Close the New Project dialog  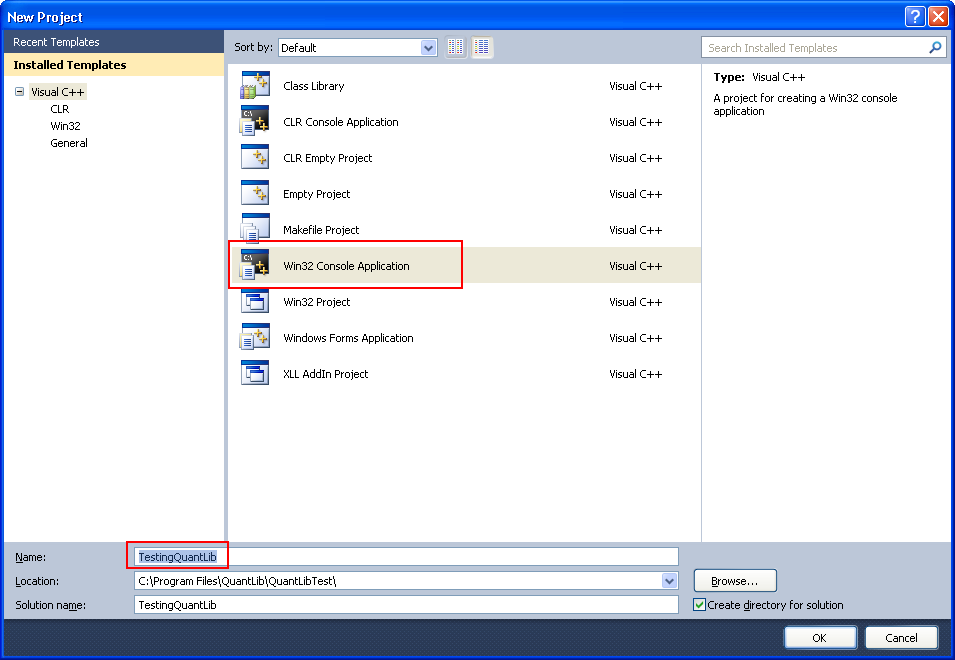point(939,16)
